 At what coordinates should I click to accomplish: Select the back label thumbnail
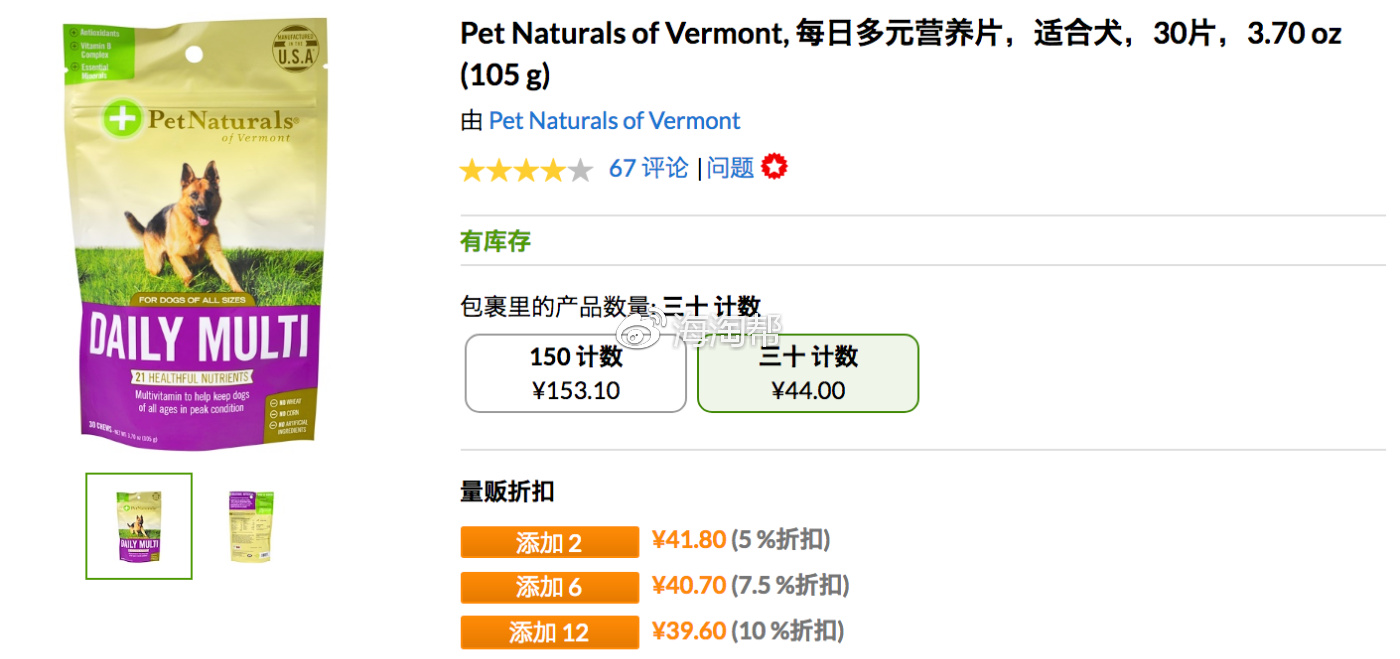pos(251,526)
